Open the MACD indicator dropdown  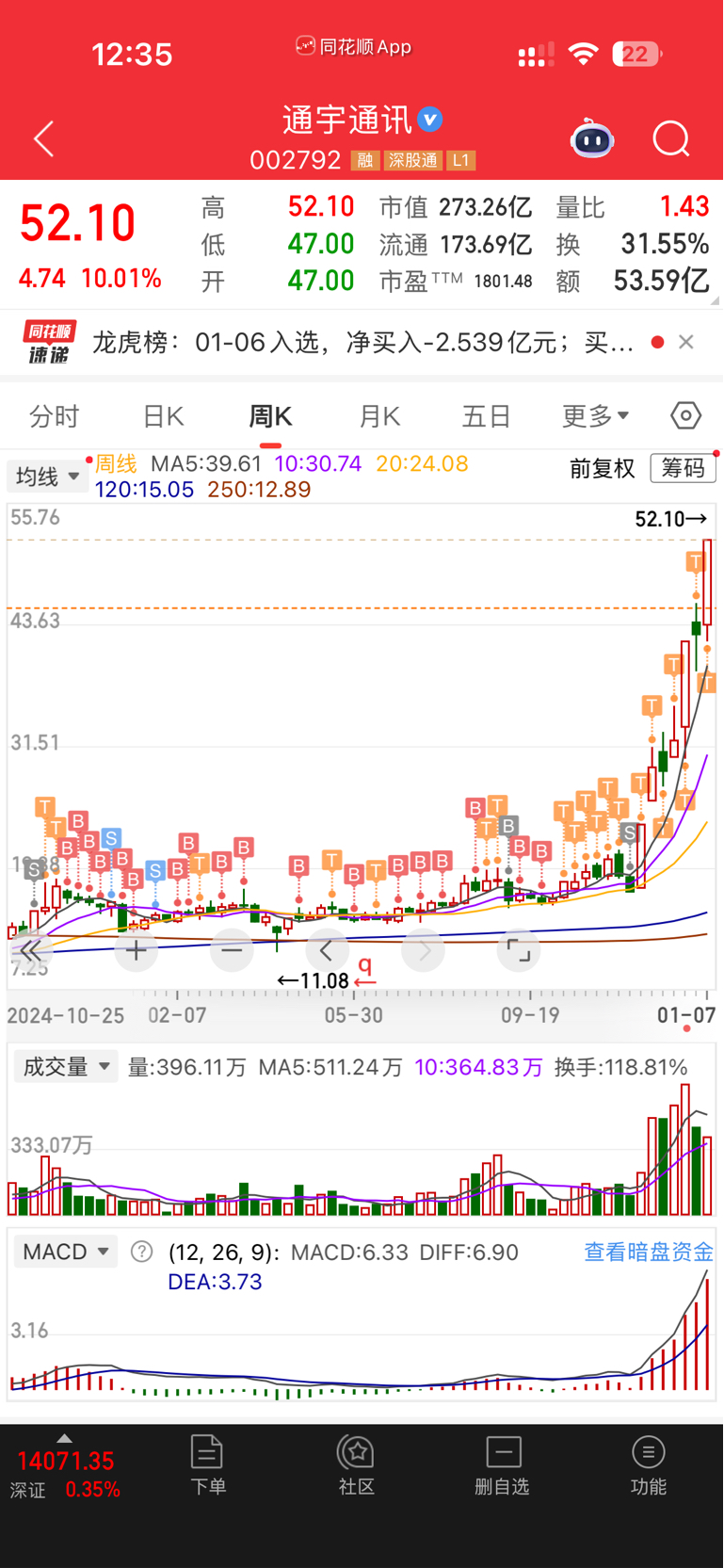coord(66,1252)
